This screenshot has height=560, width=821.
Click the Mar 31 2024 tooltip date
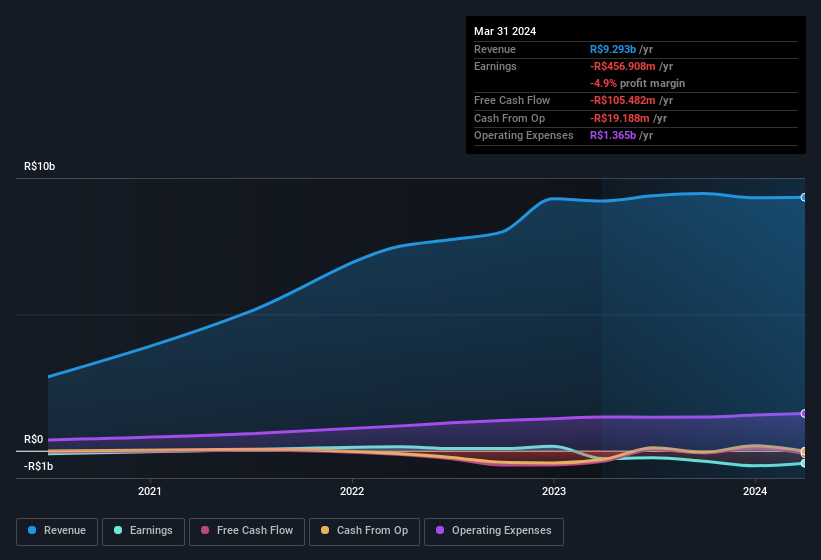click(505, 31)
